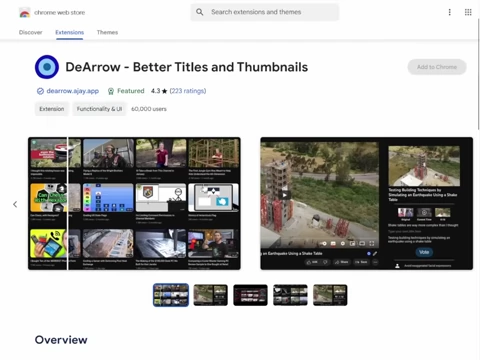Click the Featured label text
Image resolution: width=480 pixels, height=360 pixels.
point(131,91)
